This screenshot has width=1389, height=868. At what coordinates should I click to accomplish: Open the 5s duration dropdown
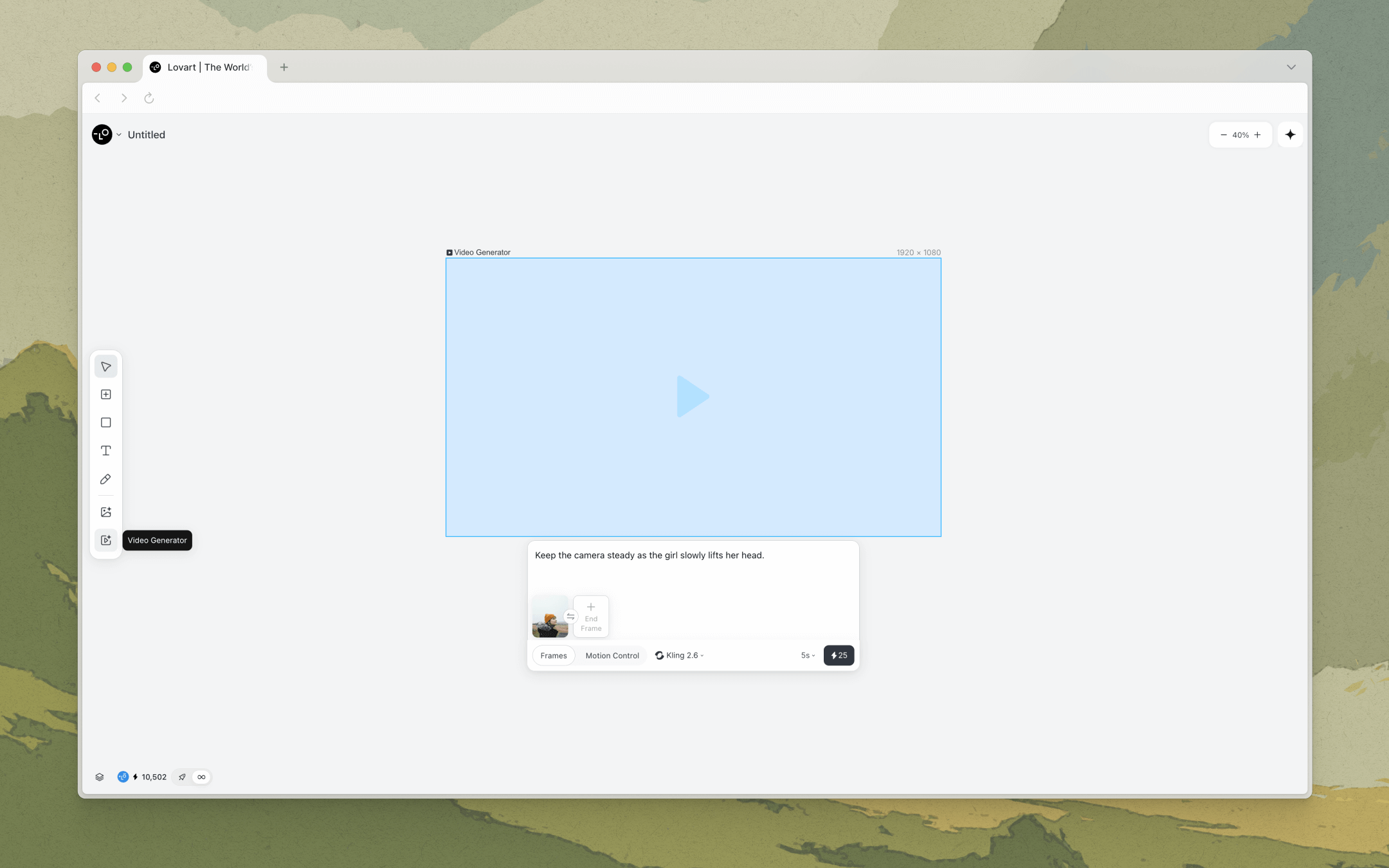point(808,655)
